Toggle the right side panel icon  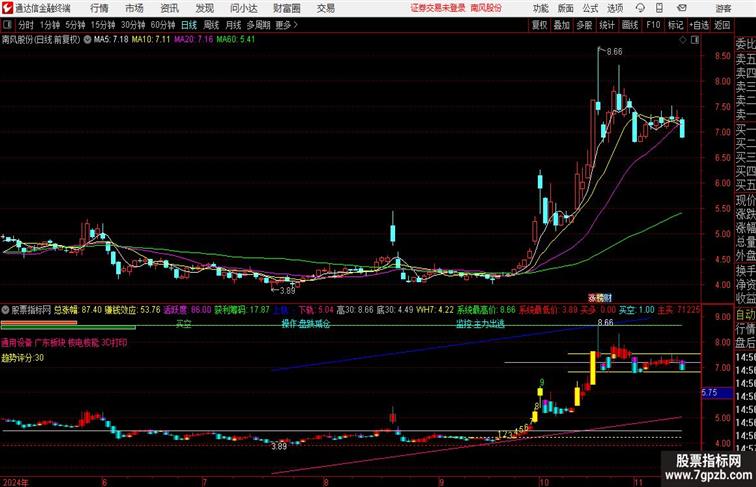[x=695, y=40]
